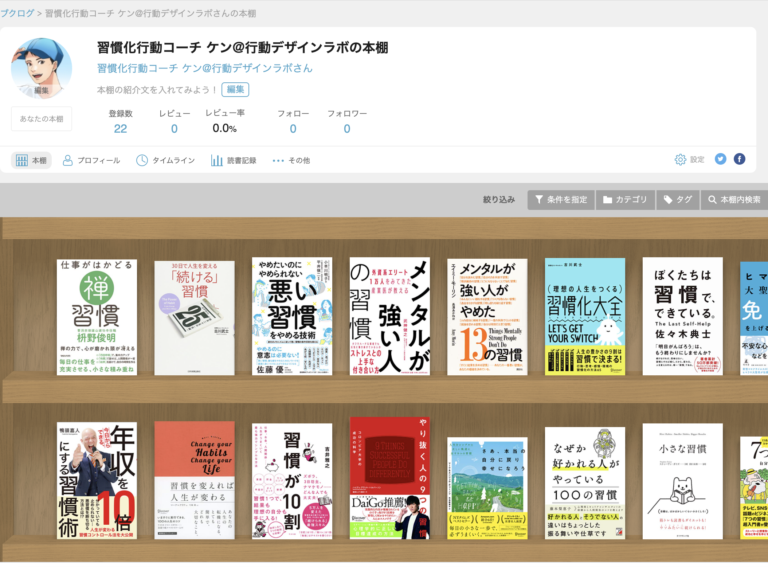This screenshot has width=768, height=567.
Task: Open the settings gear icon
Action: (680, 159)
